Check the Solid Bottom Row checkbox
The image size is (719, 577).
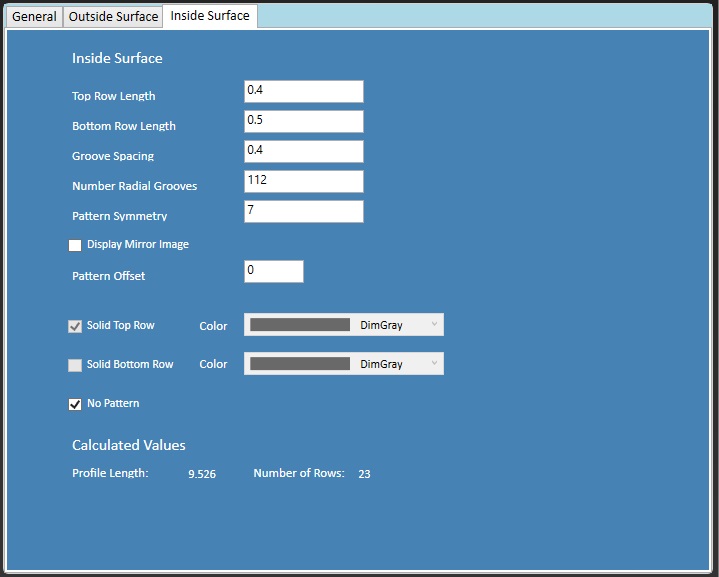click(75, 365)
